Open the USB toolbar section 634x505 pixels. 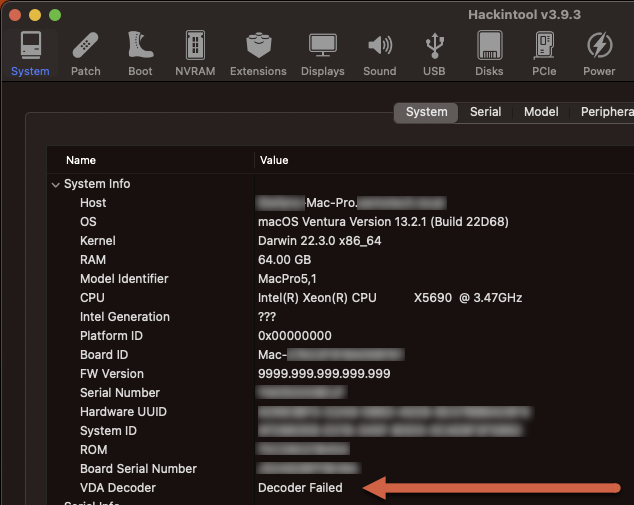click(x=434, y=54)
